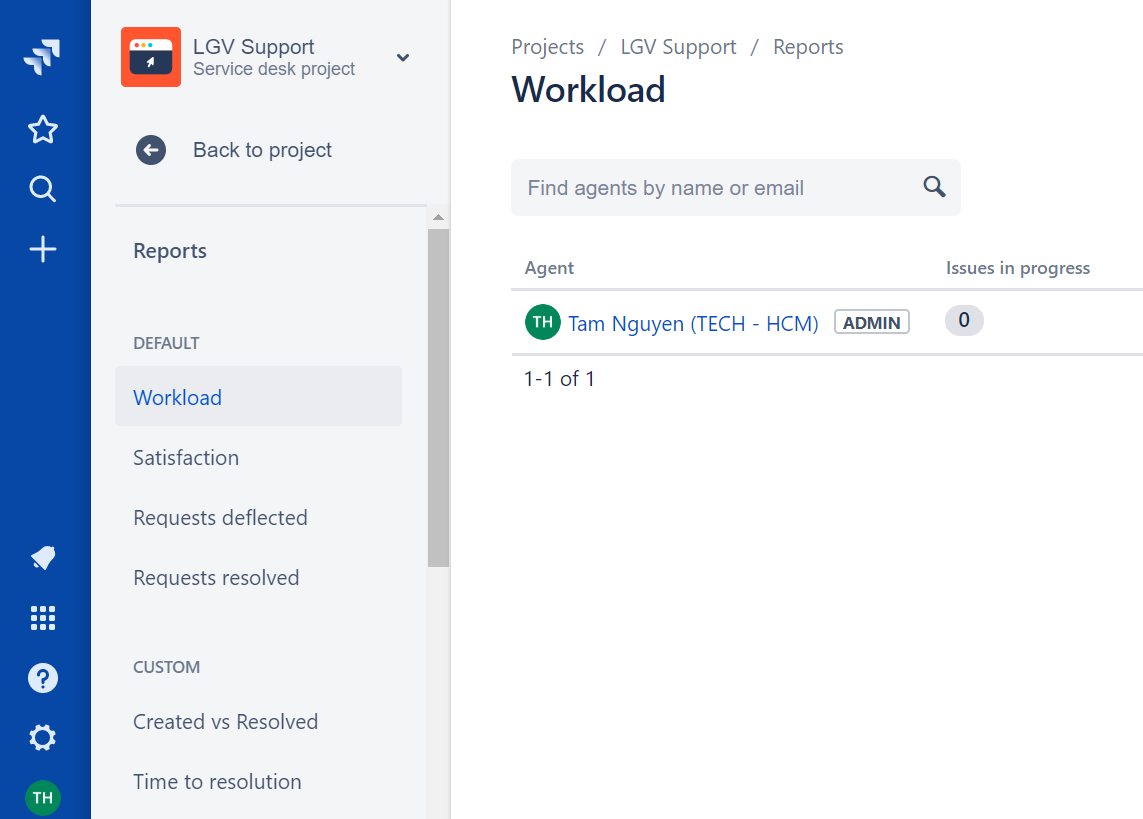Open search from the sidebar magnifier

[42, 189]
